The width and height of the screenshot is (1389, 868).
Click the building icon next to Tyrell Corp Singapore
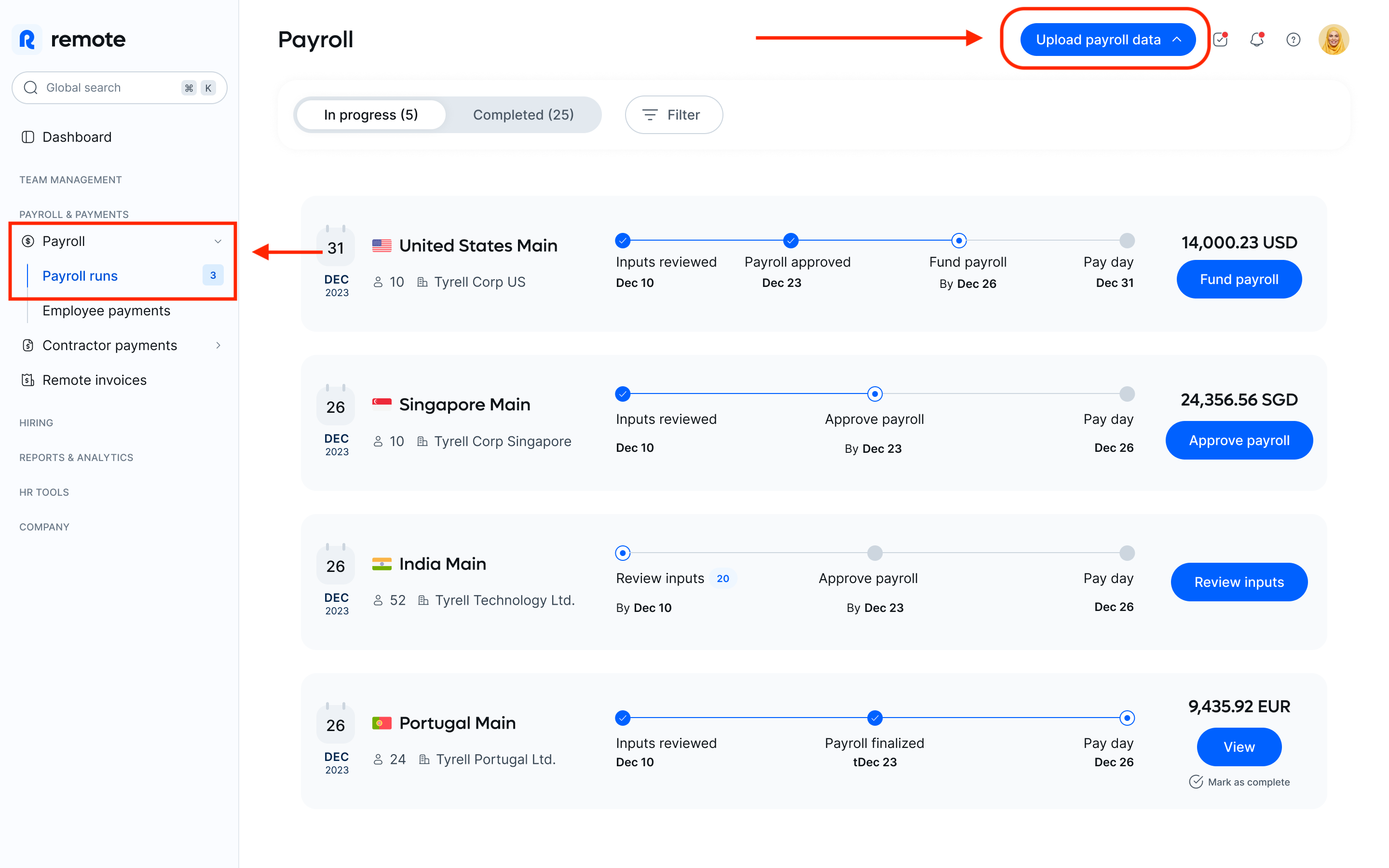(422, 441)
